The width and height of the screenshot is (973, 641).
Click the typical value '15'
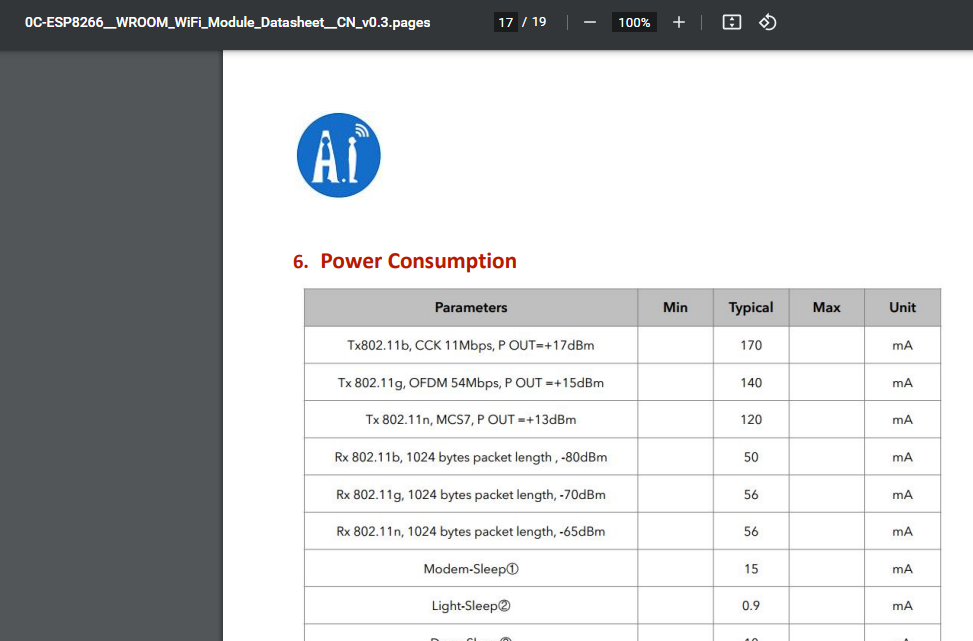(x=751, y=568)
